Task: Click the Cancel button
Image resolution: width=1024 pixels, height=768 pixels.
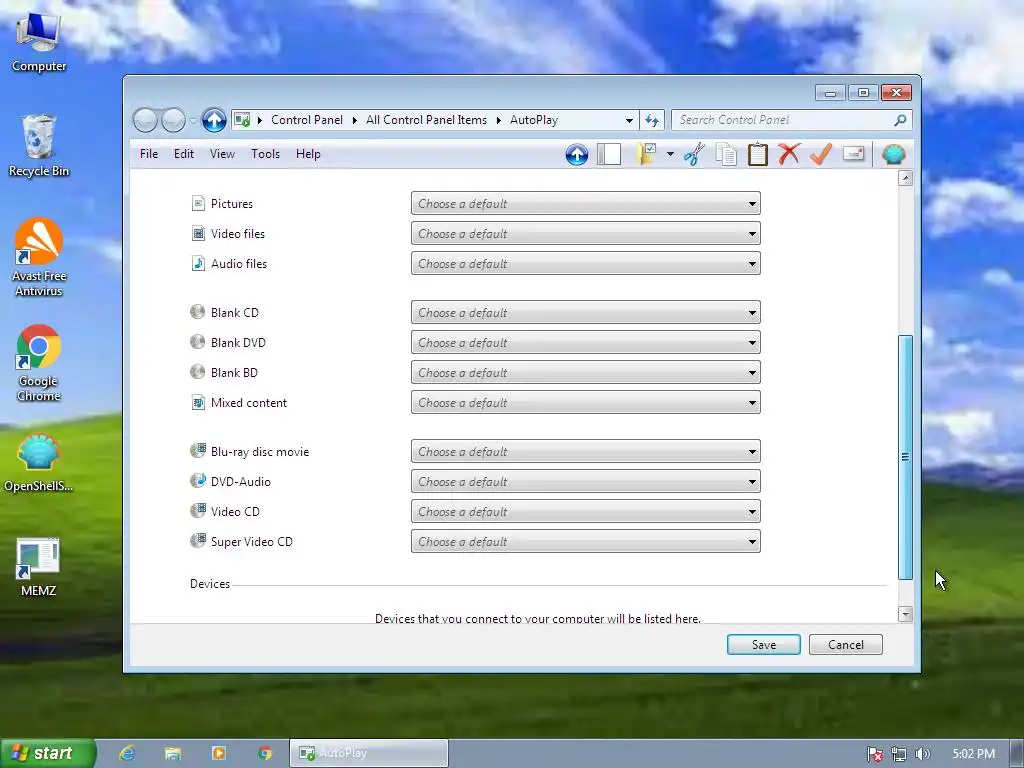Action: click(846, 645)
